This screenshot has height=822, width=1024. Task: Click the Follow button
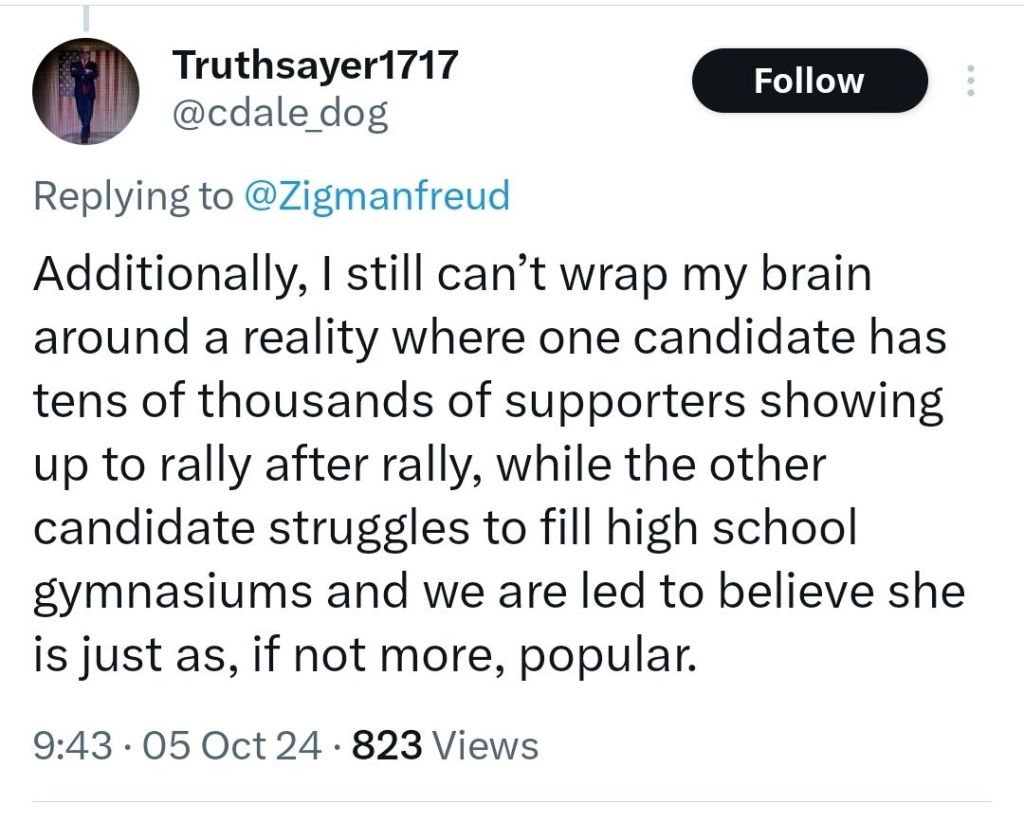809,81
